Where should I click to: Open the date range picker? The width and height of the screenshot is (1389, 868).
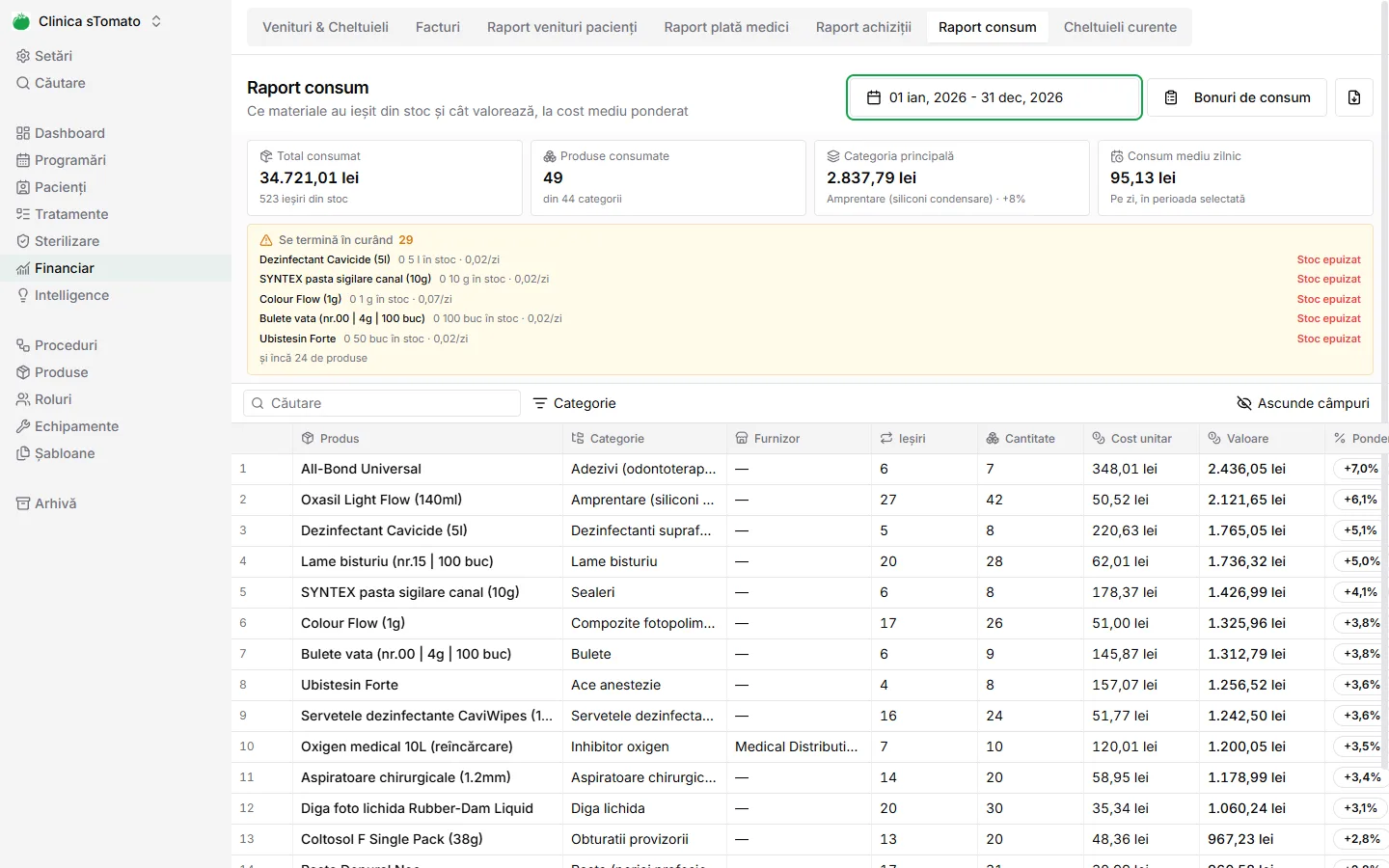pyautogui.click(x=994, y=97)
